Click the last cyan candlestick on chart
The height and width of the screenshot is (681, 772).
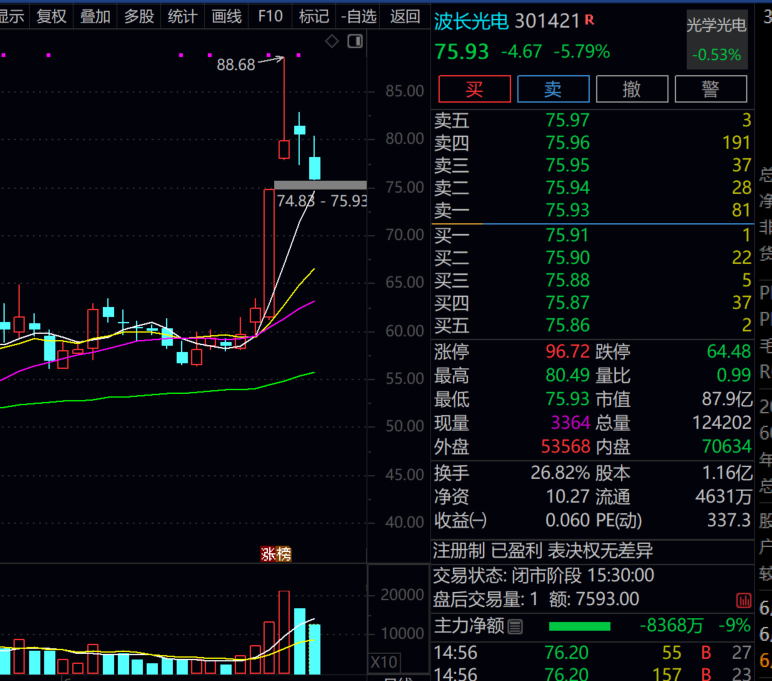(315, 168)
